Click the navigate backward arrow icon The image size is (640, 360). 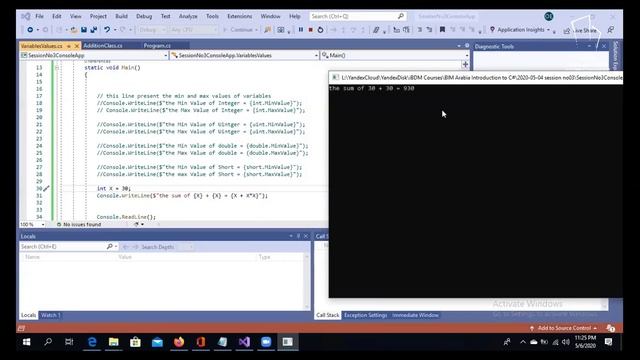30,30
